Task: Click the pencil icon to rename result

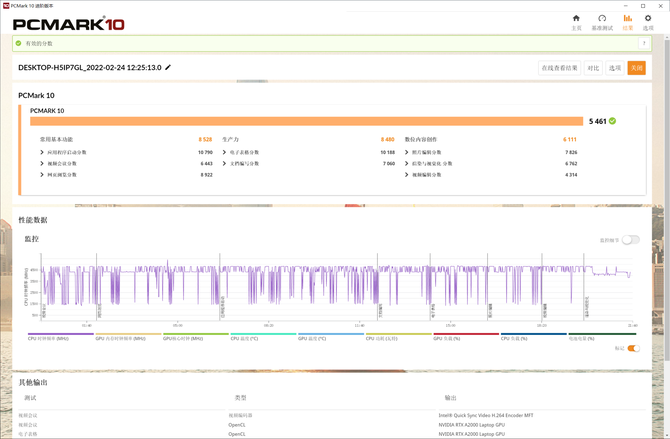Action: 168,67
